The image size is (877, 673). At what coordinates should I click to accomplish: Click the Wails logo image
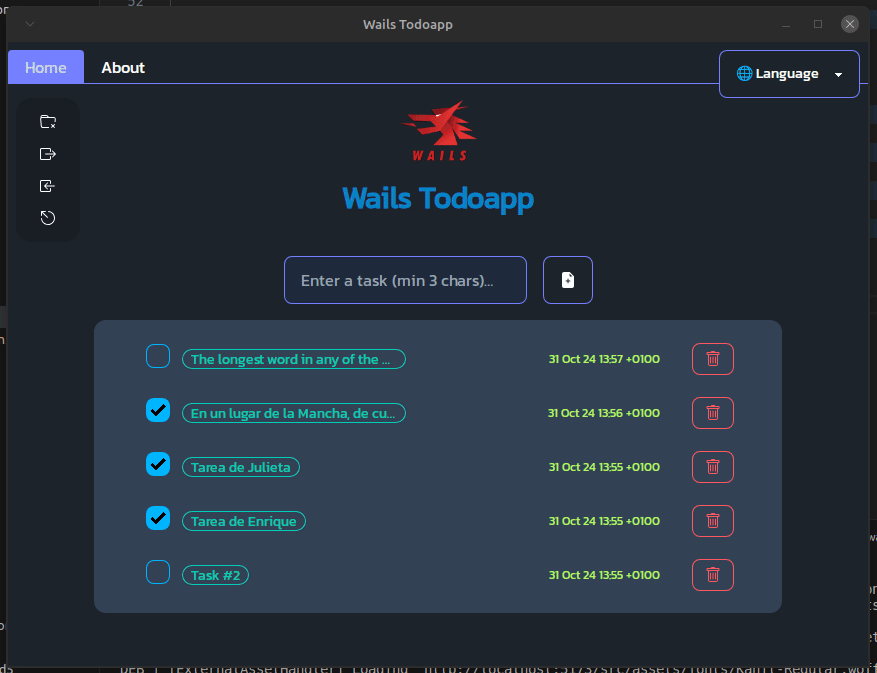click(439, 131)
